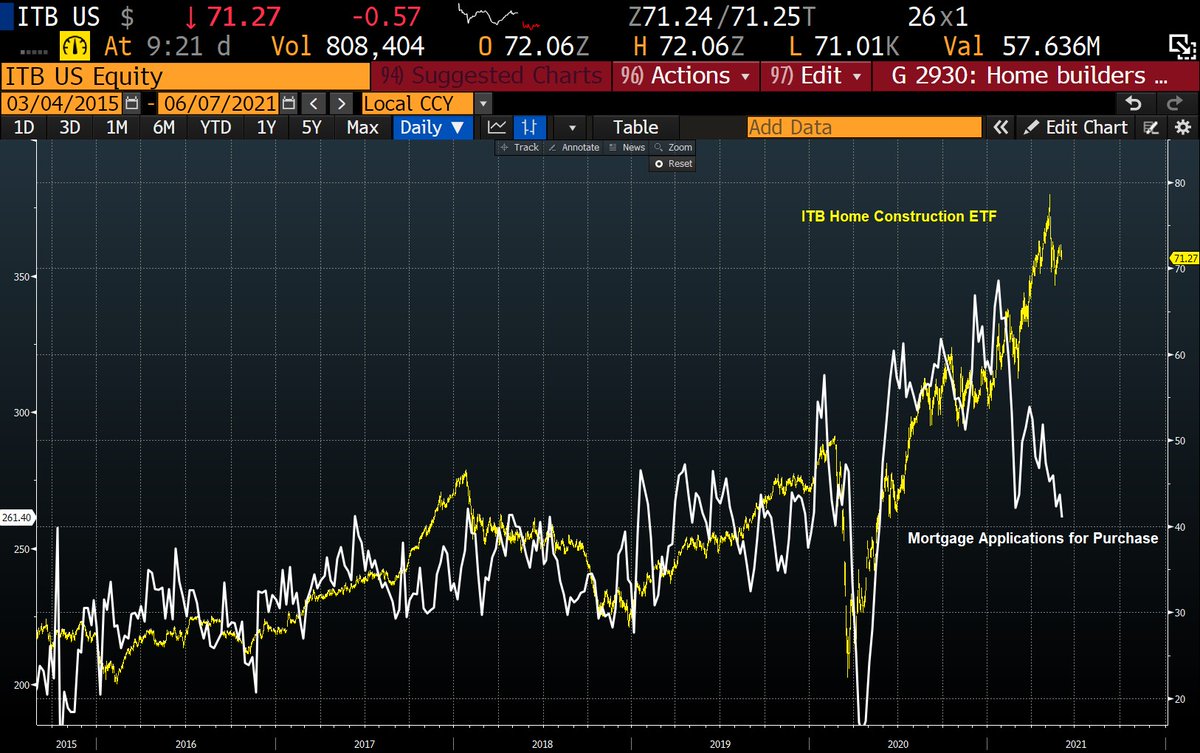Viewport: 1200px width, 753px height.
Task: Open the Local CCY currency dropdown arrow
Action: [x=483, y=103]
